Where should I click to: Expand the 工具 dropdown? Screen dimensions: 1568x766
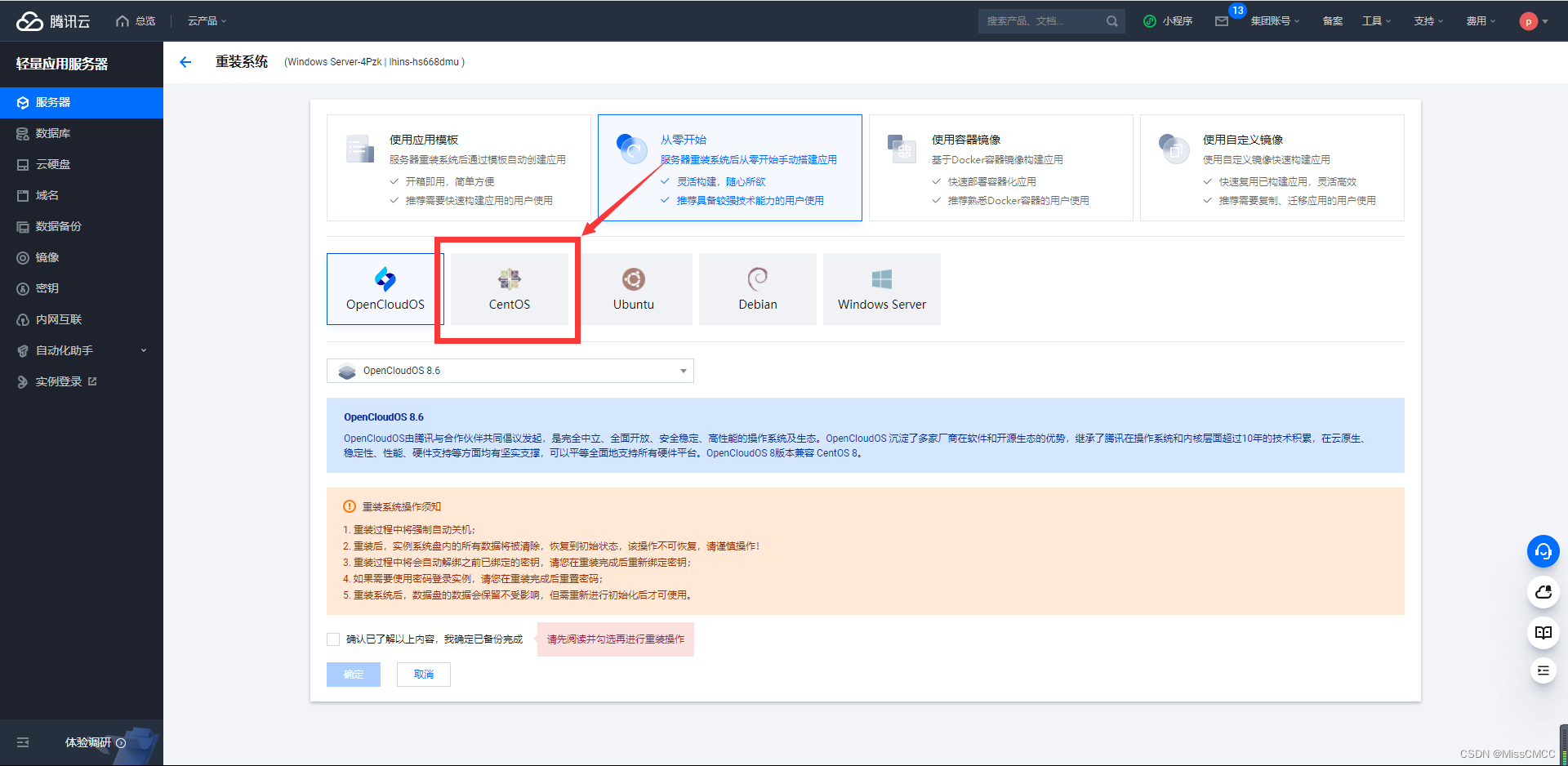[x=1377, y=21]
